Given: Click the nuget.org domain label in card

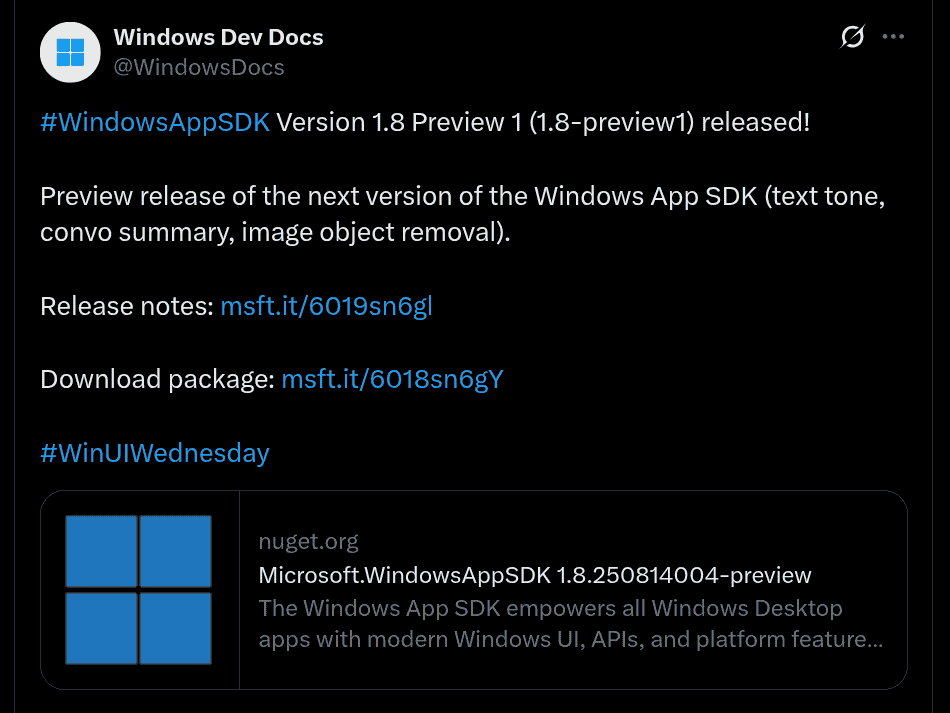Looking at the screenshot, I should point(308,542).
